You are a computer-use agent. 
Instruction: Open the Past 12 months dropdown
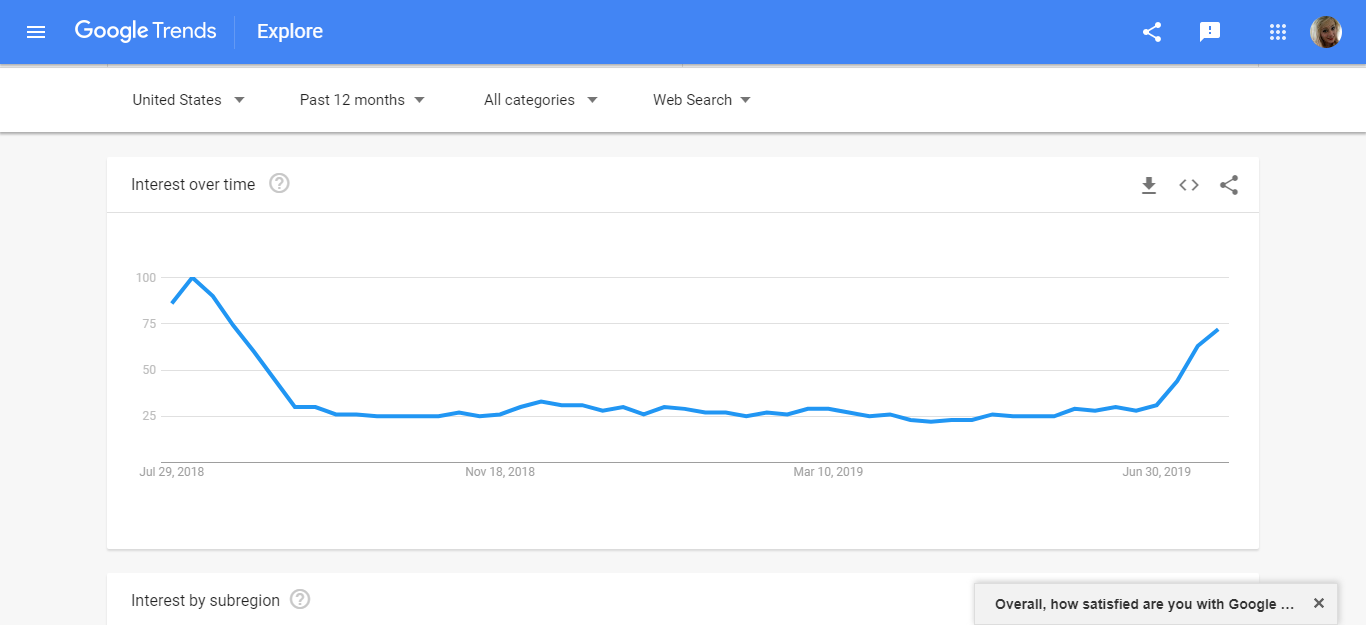point(362,100)
